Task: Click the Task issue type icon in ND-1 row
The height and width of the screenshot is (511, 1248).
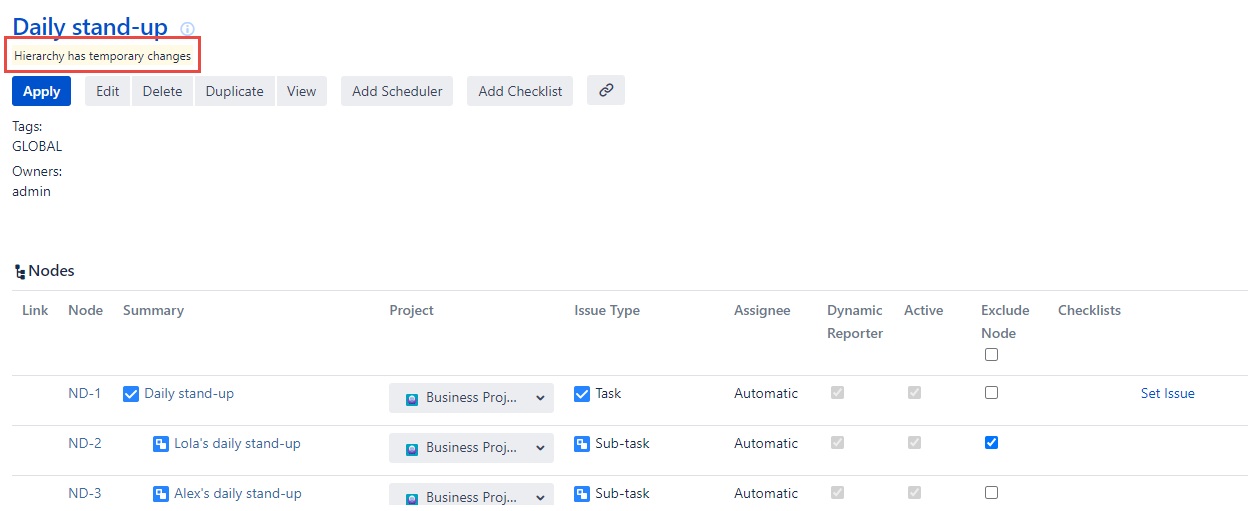Action: click(x=582, y=394)
